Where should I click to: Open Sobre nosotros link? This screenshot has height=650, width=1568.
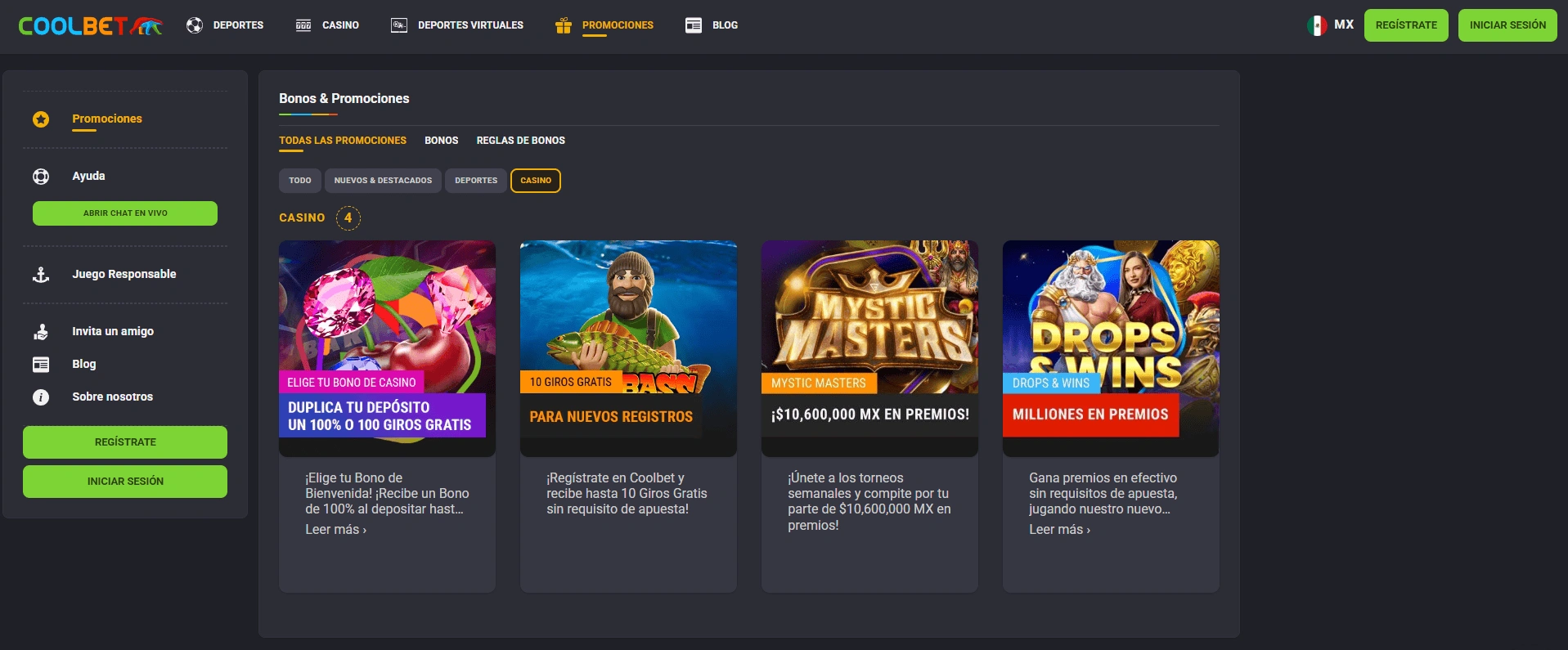(x=112, y=397)
